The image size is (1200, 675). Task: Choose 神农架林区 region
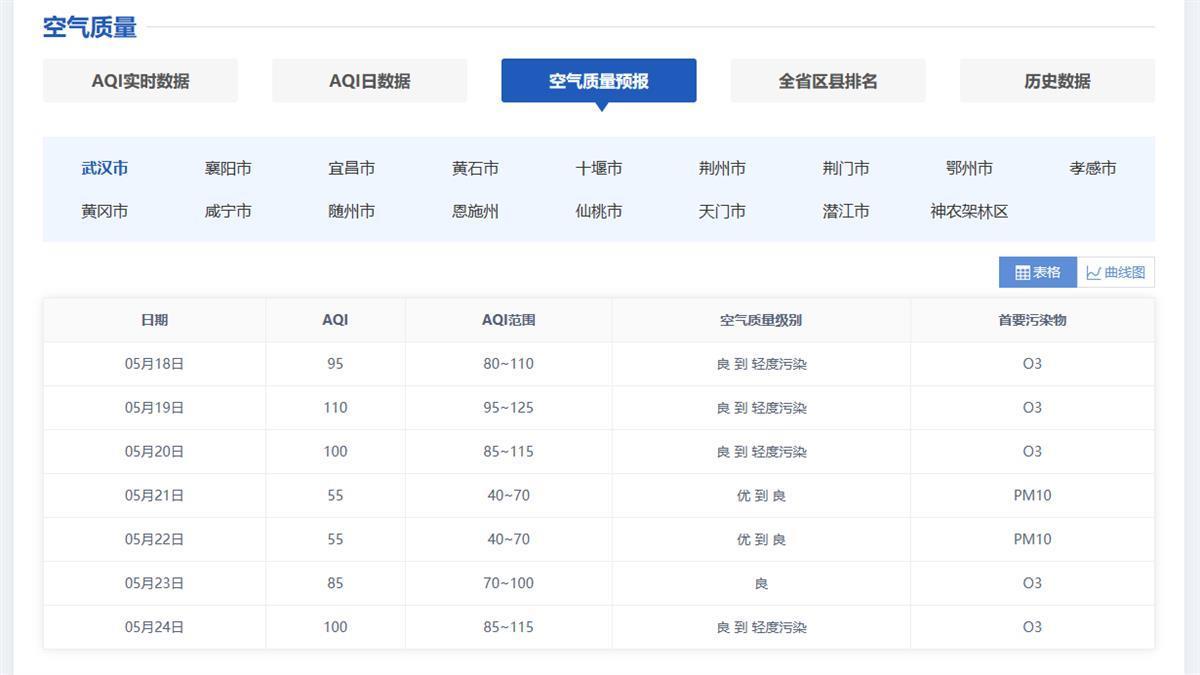click(969, 211)
